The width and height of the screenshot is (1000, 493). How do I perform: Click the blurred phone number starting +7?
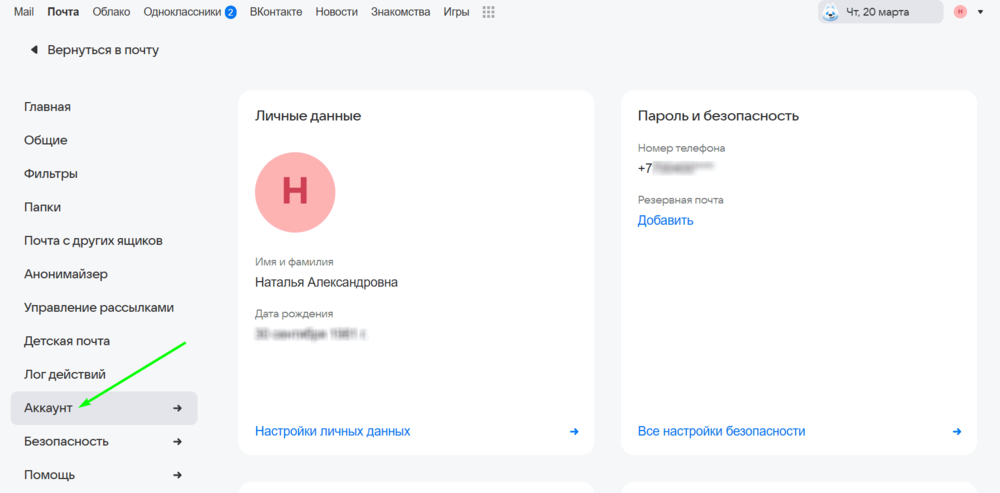tap(675, 169)
